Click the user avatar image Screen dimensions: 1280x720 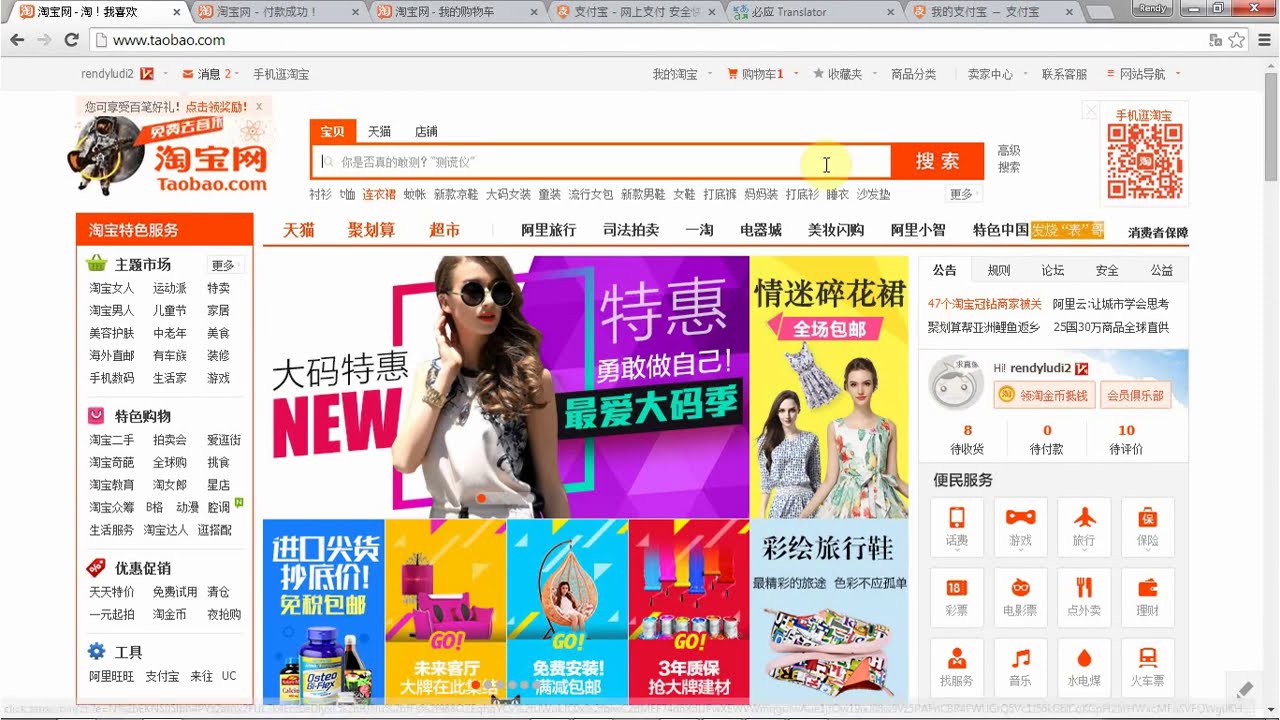pos(956,383)
